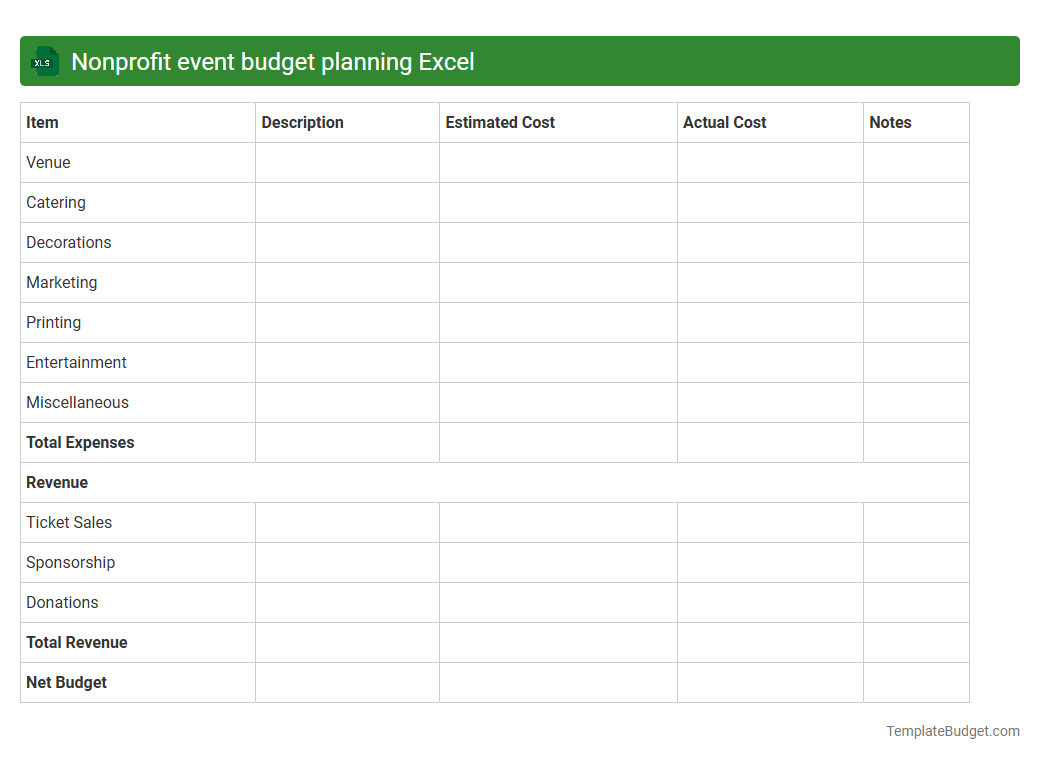
Task: Select the Revenue section header
Action: [x=57, y=482]
